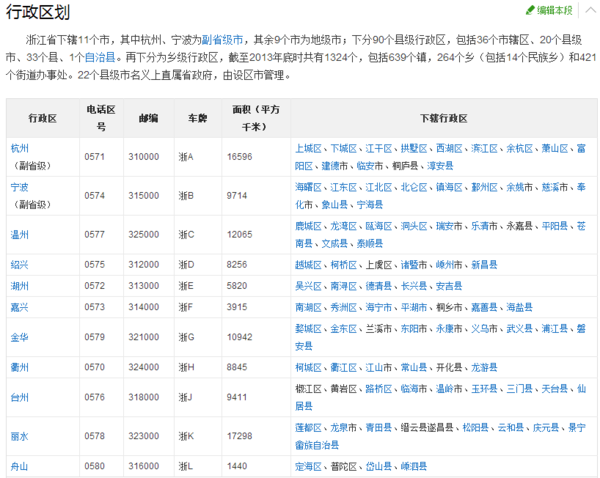Select the area code cell 0580
600x478 pixels.
tap(95, 467)
